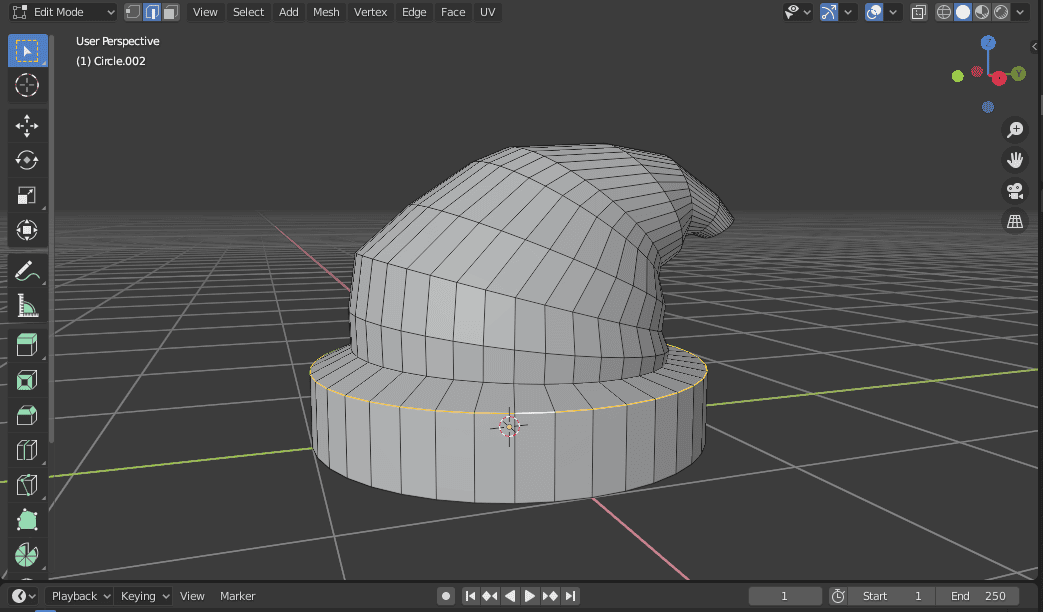Open the Edit Mode dropdown

pos(63,12)
